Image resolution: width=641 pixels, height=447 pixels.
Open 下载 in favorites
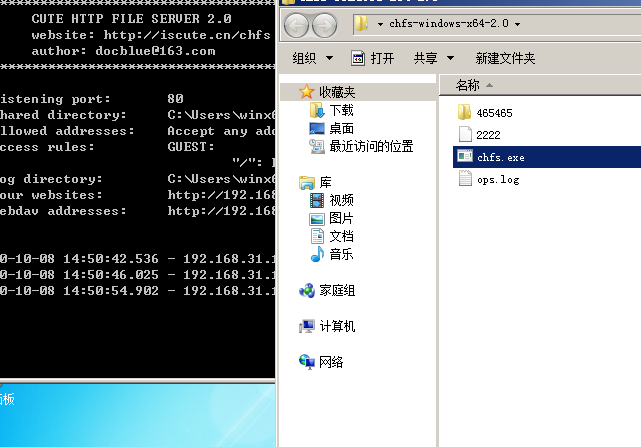[341, 110]
